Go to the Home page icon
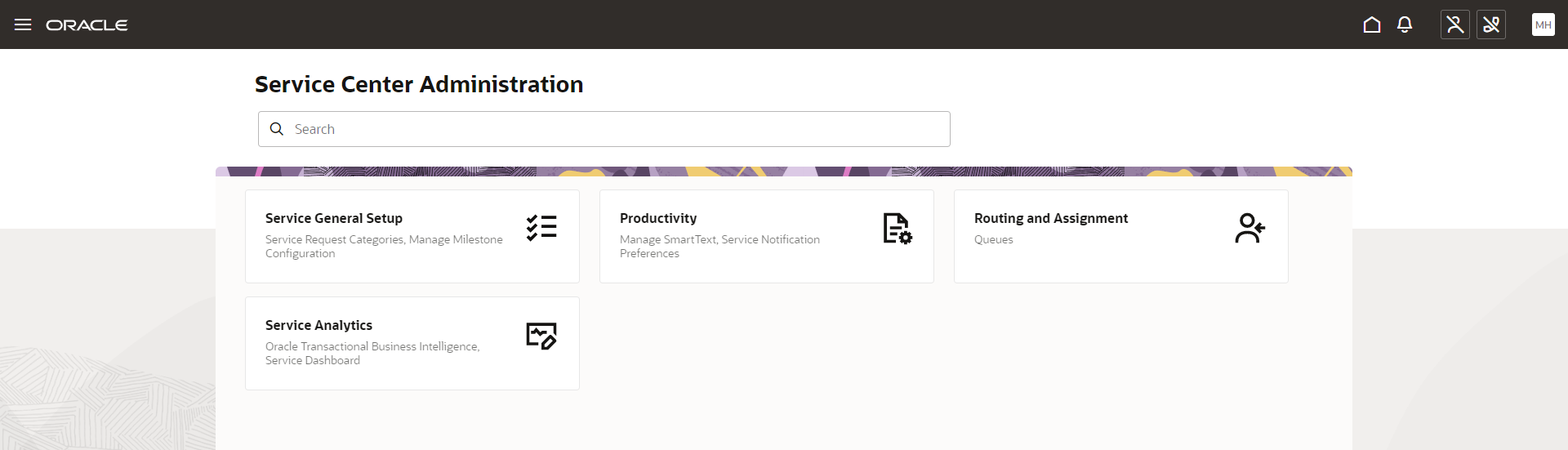 click(1372, 25)
